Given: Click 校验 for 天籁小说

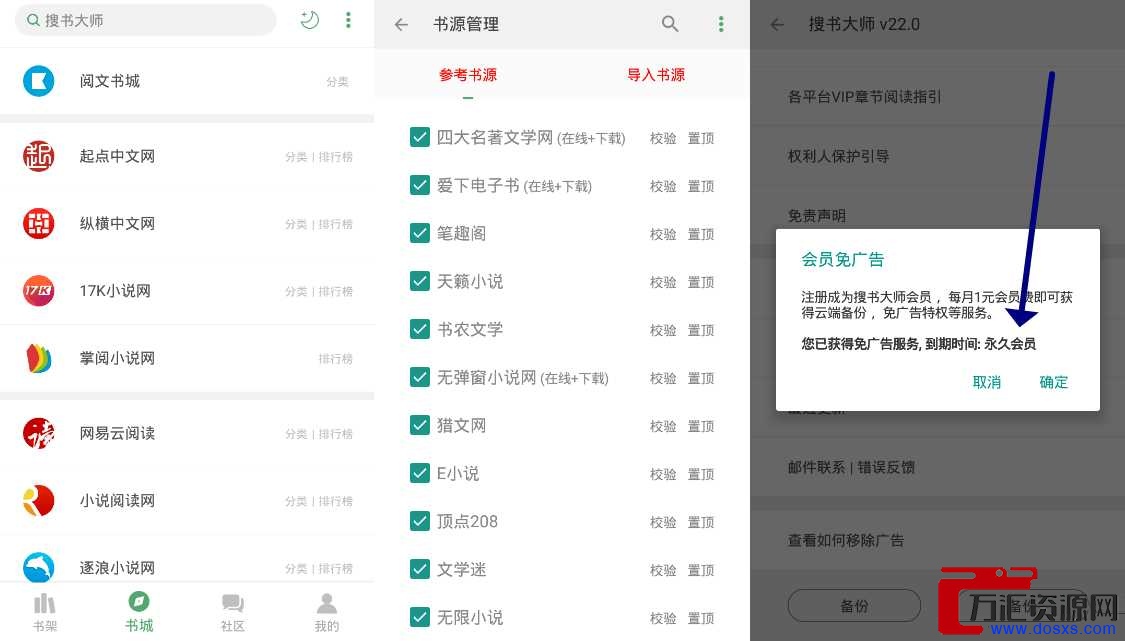Looking at the screenshot, I should 663,282.
